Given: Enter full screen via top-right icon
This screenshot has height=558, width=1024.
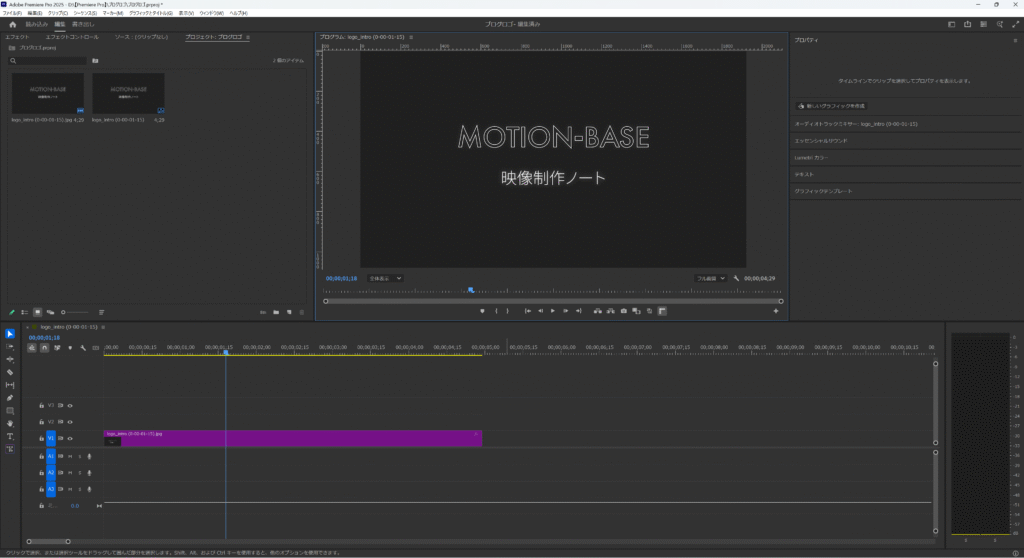Looking at the screenshot, I should coord(1016,24).
